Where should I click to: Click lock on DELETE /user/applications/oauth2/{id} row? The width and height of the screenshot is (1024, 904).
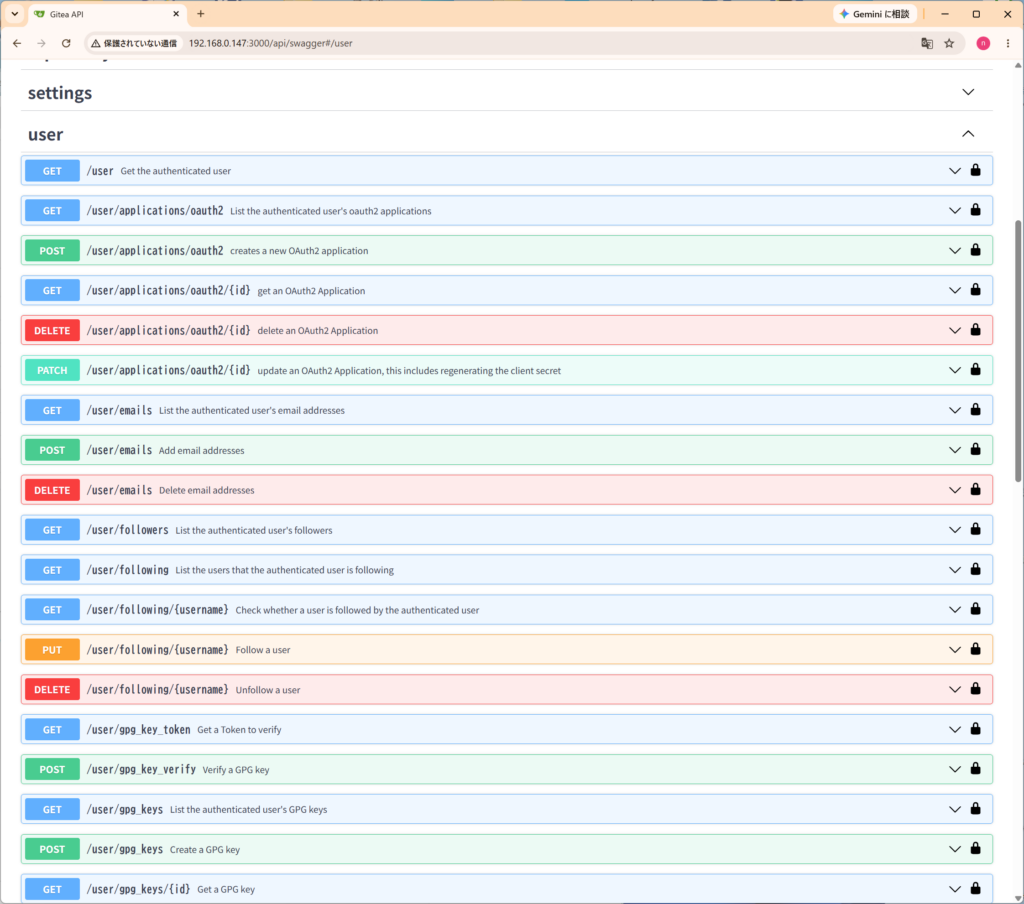(x=975, y=329)
